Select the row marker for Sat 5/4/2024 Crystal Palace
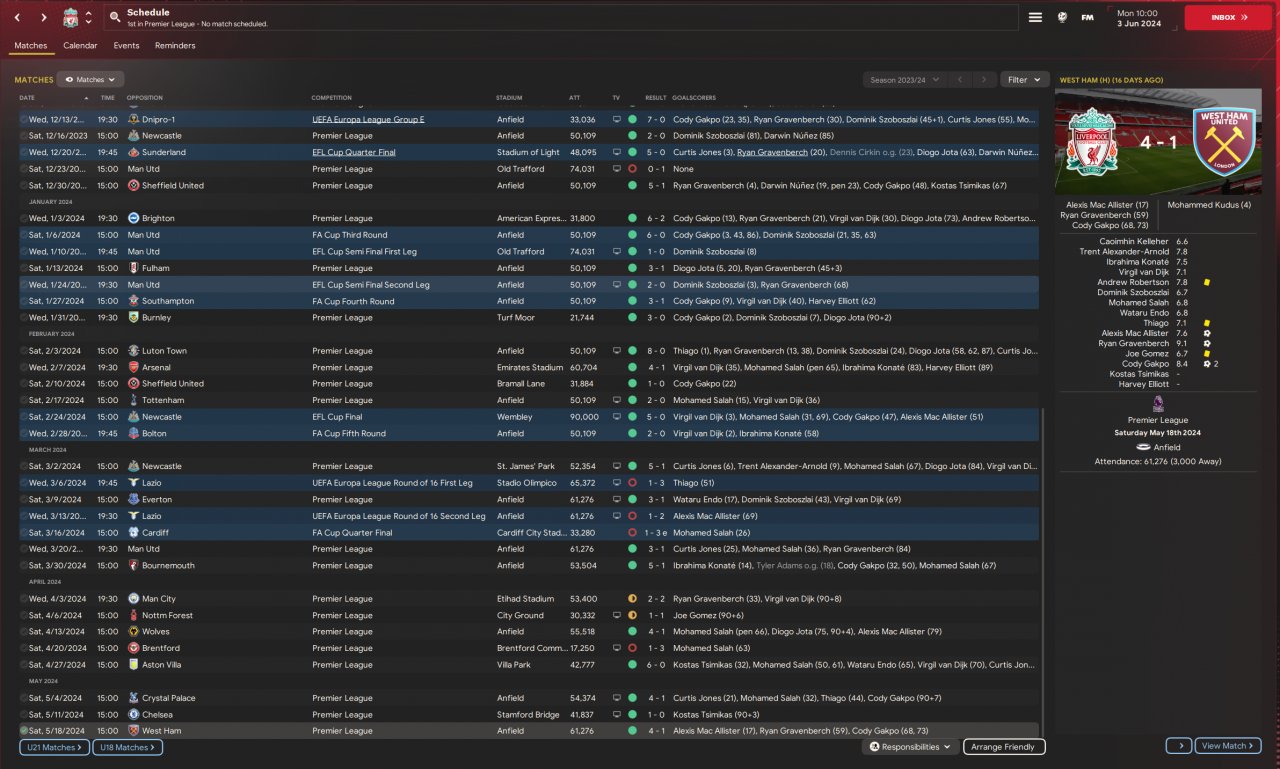Image resolution: width=1280 pixels, height=769 pixels. 24,698
